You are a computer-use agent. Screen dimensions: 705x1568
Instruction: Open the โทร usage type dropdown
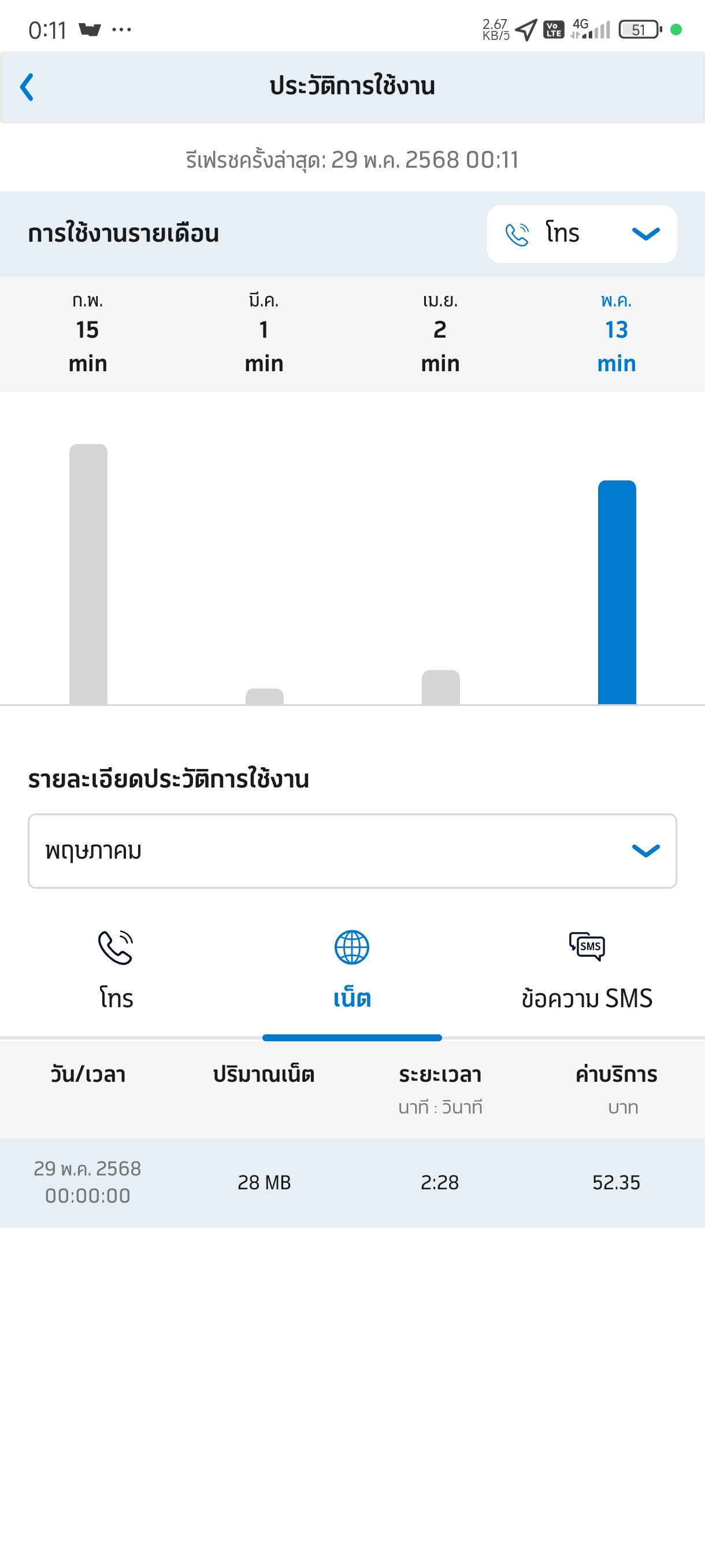click(x=581, y=234)
